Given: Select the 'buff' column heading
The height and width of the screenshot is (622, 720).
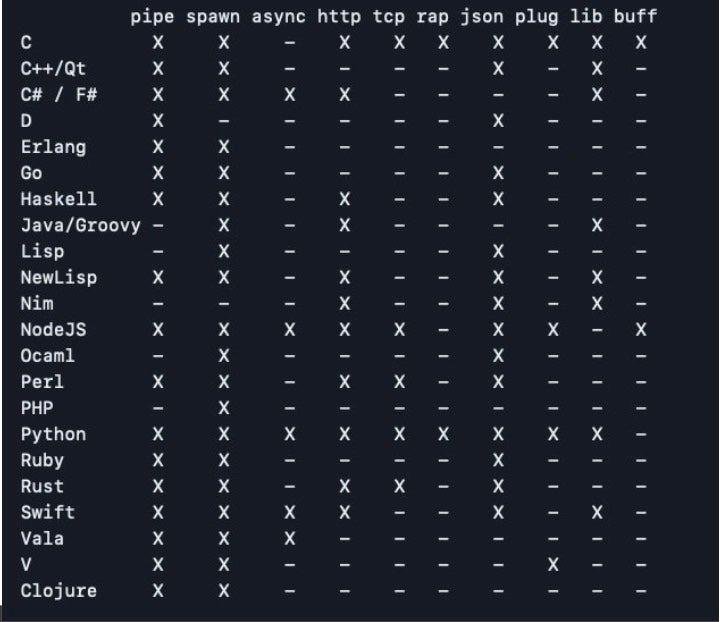Looking at the screenshot, I should tap(636, 17).
